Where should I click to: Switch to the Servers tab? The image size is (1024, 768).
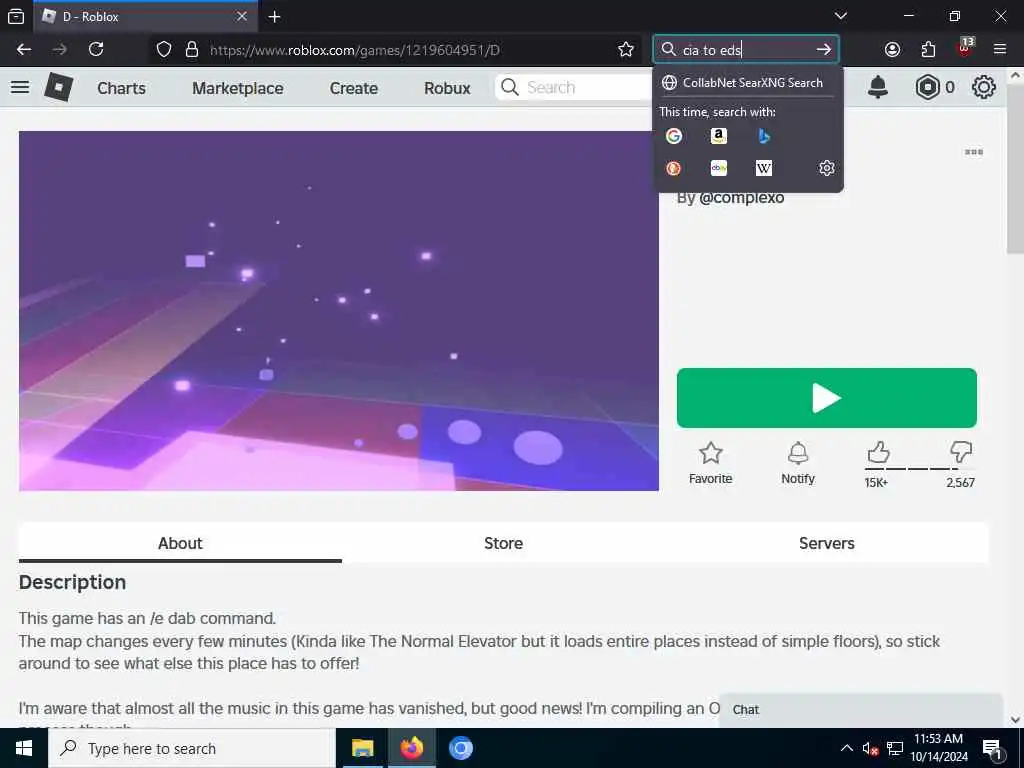(826, 543)
